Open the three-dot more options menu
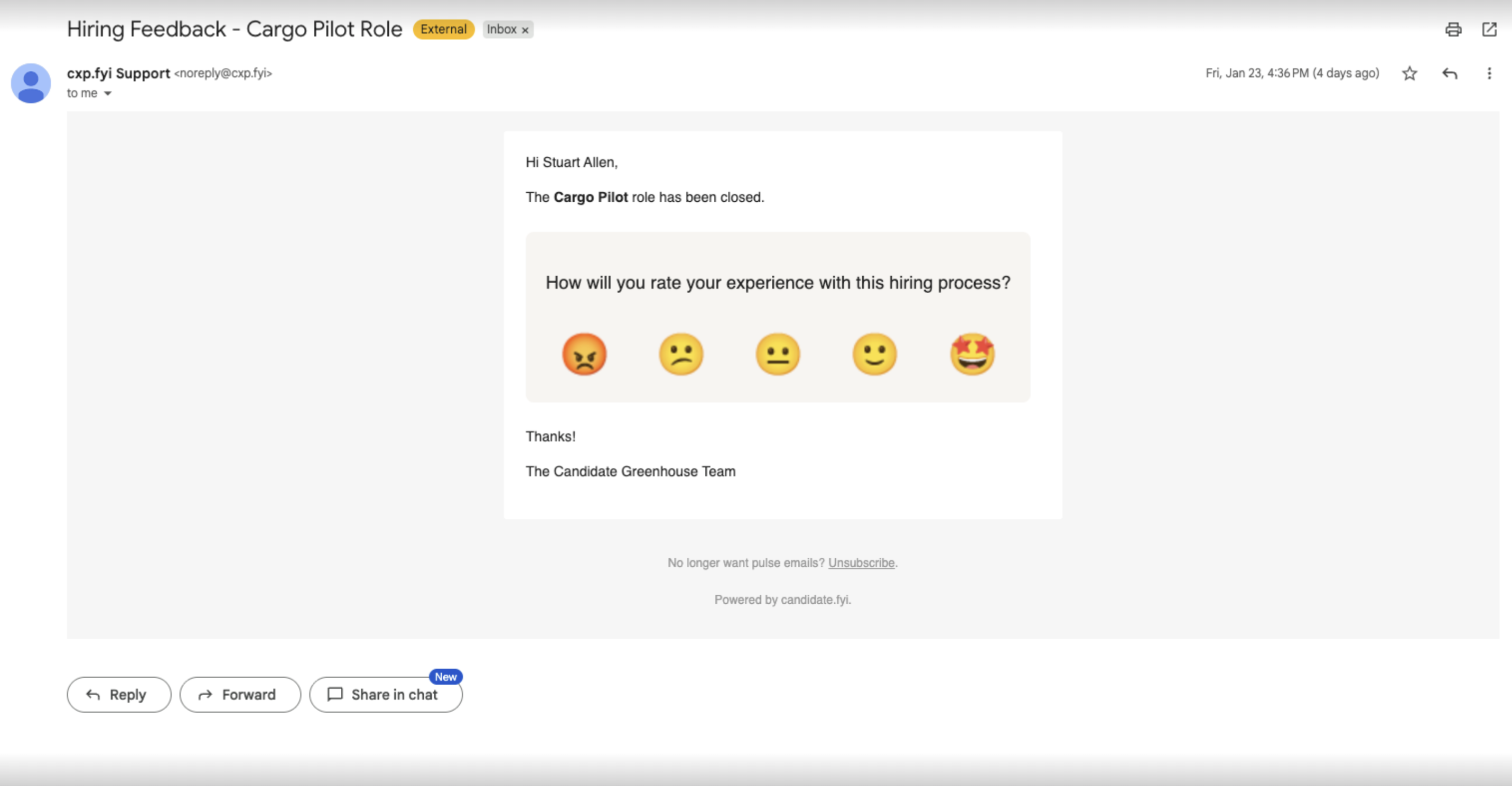The width and height of the screenshot is (1512, 786). click(1489, 73)
